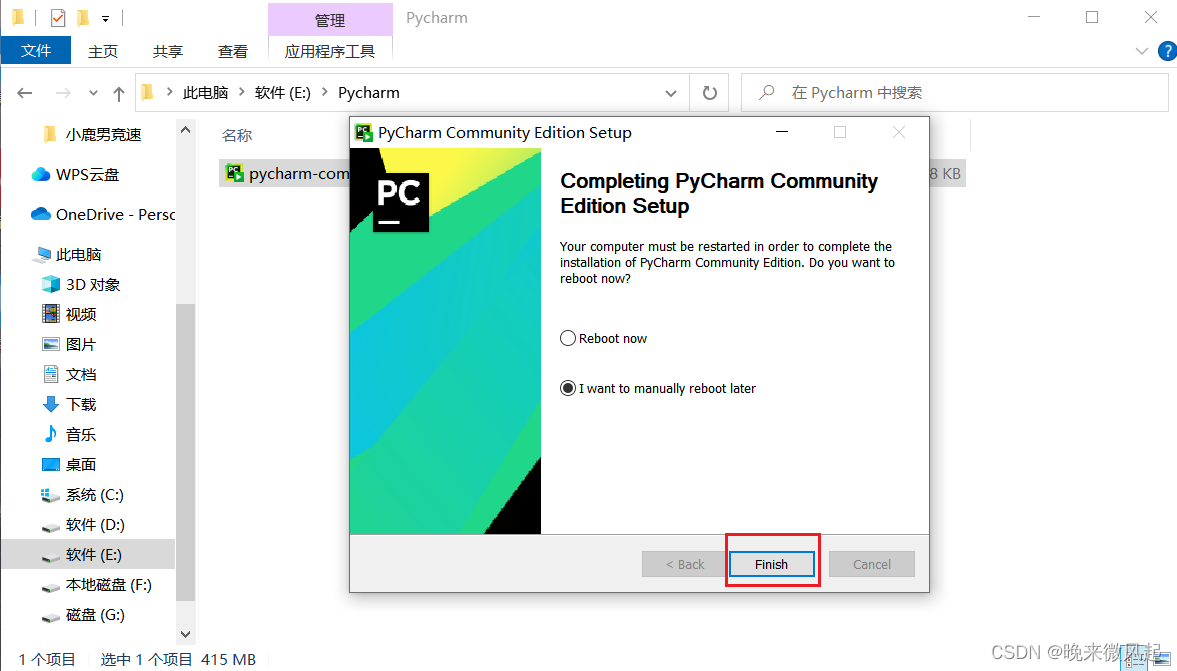1177x671 pixels.
Task: Click the Explorer folder icon in title bar
Action: click(x=18, y=17)
